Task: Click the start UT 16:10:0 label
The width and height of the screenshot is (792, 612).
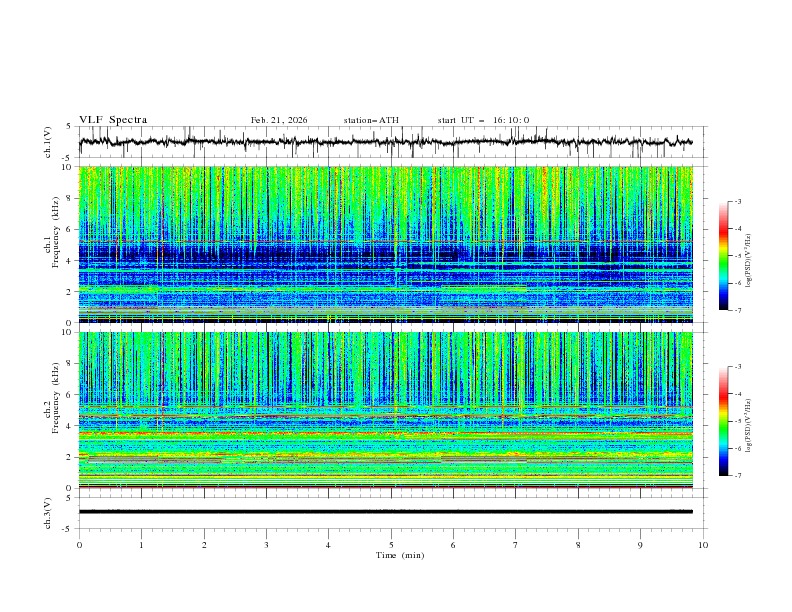Action: 483,120
